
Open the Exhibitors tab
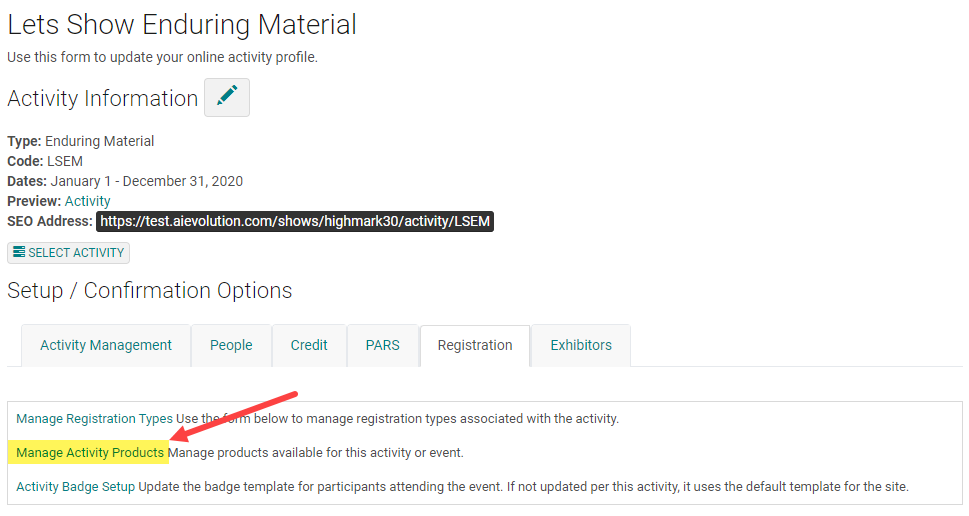tap(581, 345)
